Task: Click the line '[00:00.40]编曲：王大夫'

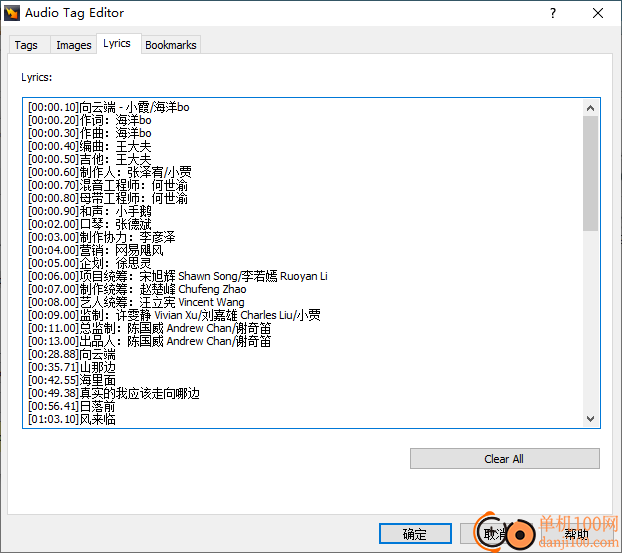Action: (90, 146)
